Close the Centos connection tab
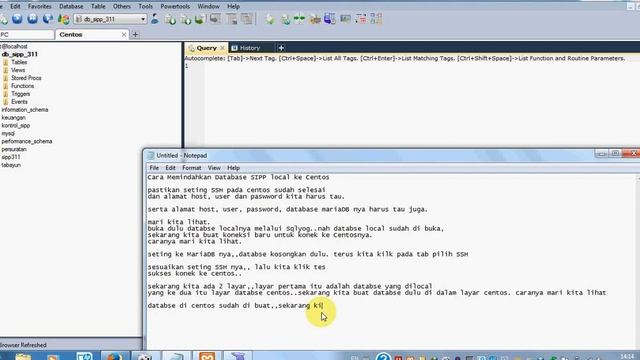The width and height of the screenshot is (640, 360). (x=124, y=35)
